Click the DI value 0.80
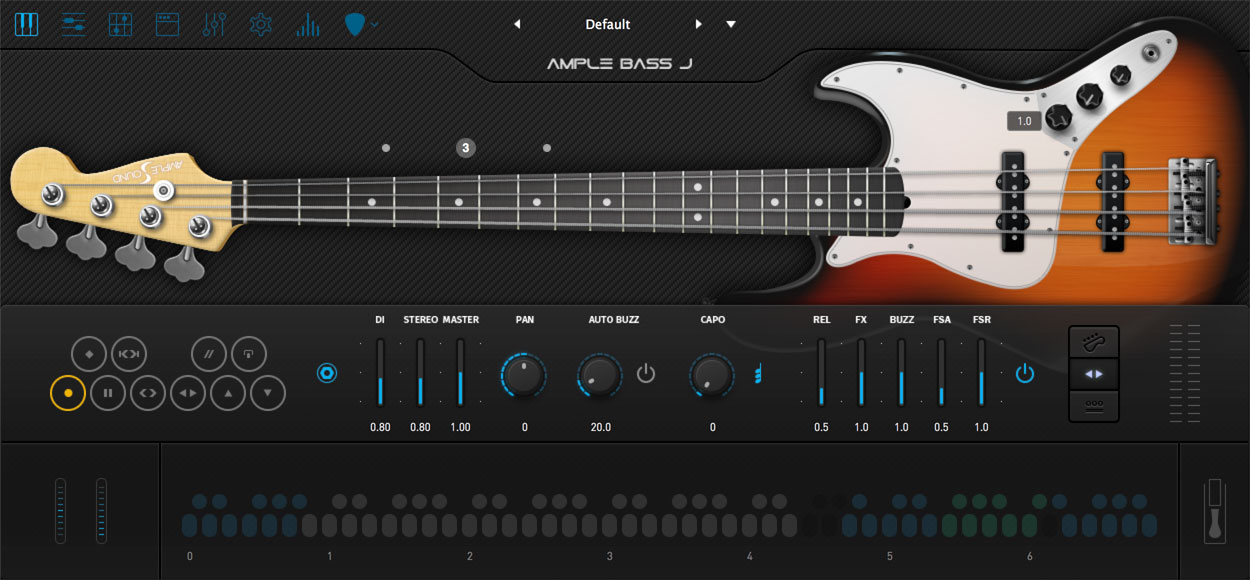1250x580 pixels. click(381, 427)
